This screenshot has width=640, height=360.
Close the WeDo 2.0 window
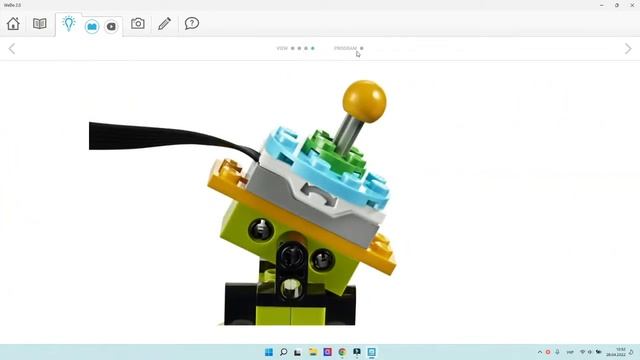pos(632,5)
